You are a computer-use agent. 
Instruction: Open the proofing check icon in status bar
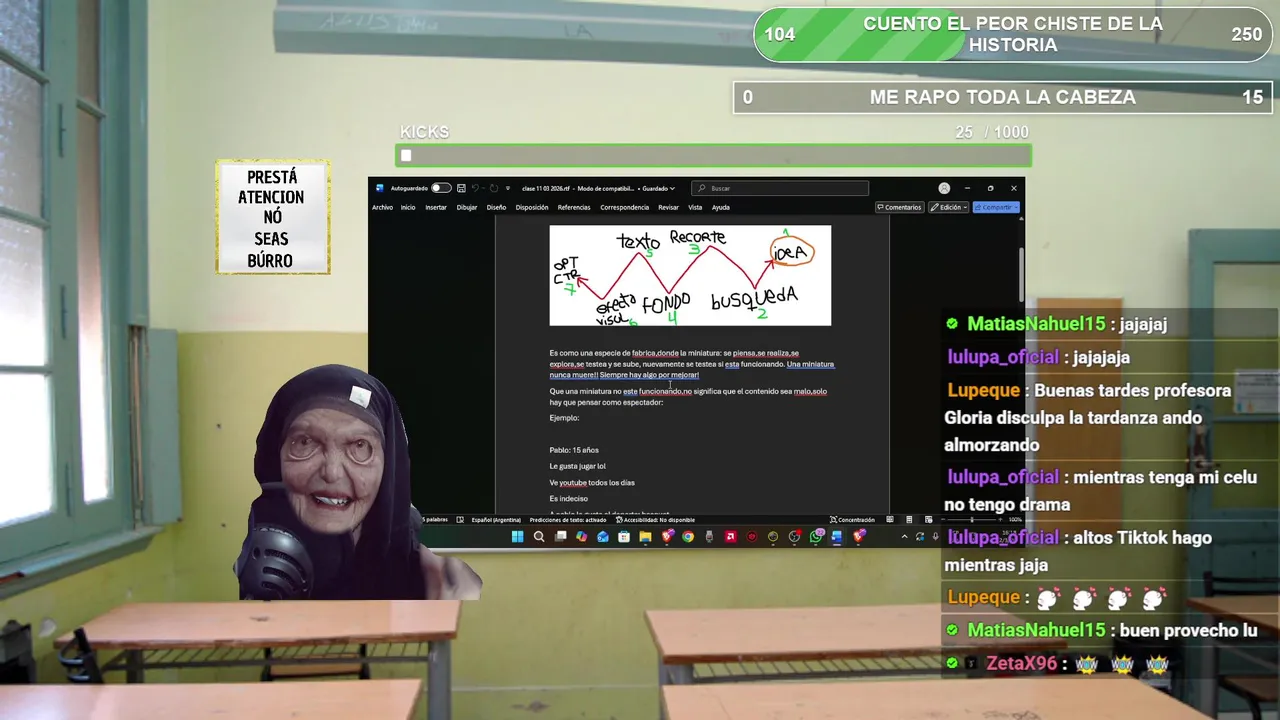[x=460, y=520]
